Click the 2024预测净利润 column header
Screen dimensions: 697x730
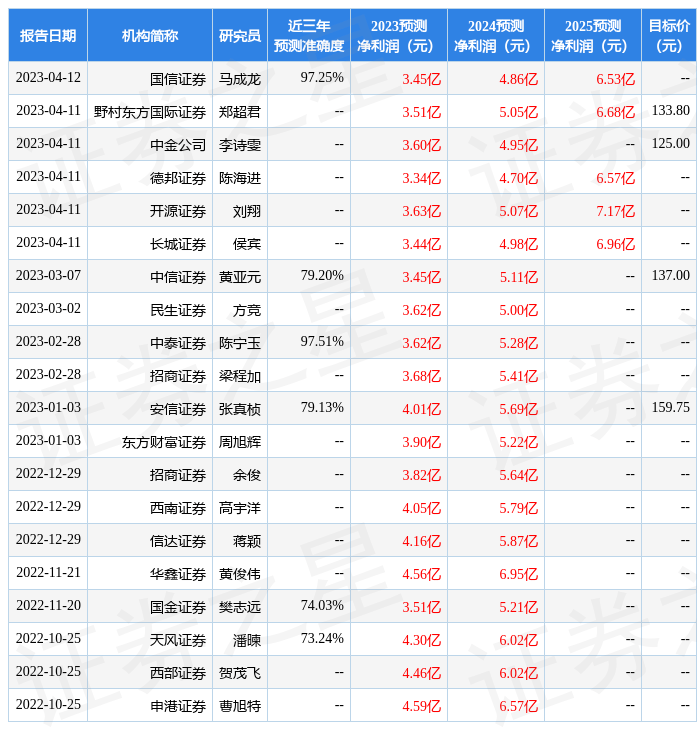[x=496, y=36]
